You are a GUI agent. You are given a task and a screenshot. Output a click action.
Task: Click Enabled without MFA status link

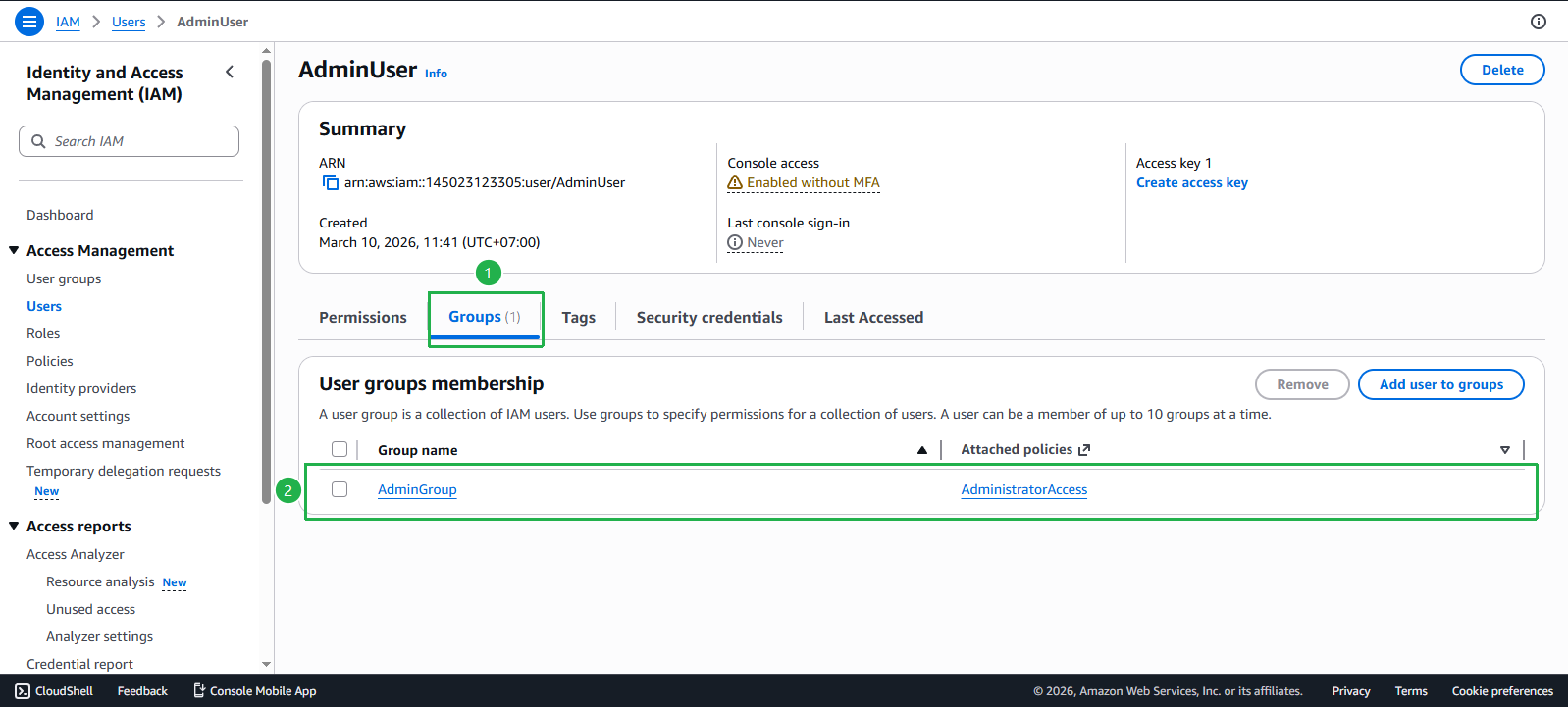click(812, 182)
